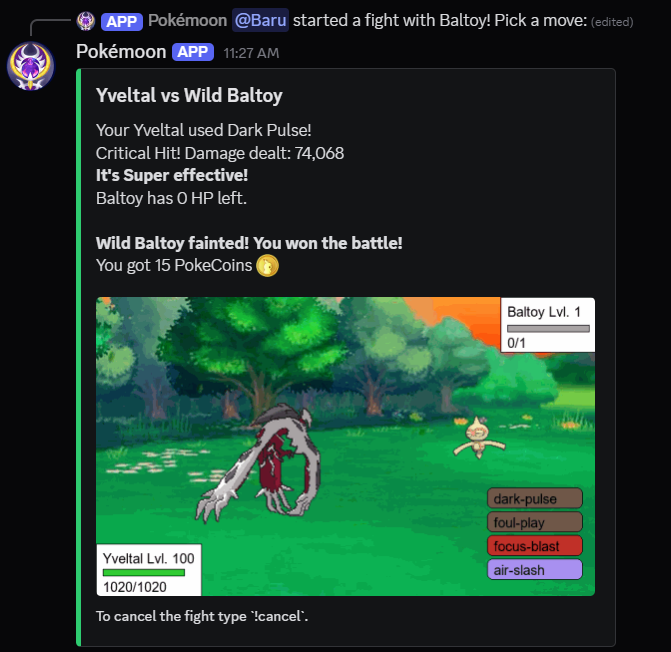Select the red focus-blast move button

point(535,545)
